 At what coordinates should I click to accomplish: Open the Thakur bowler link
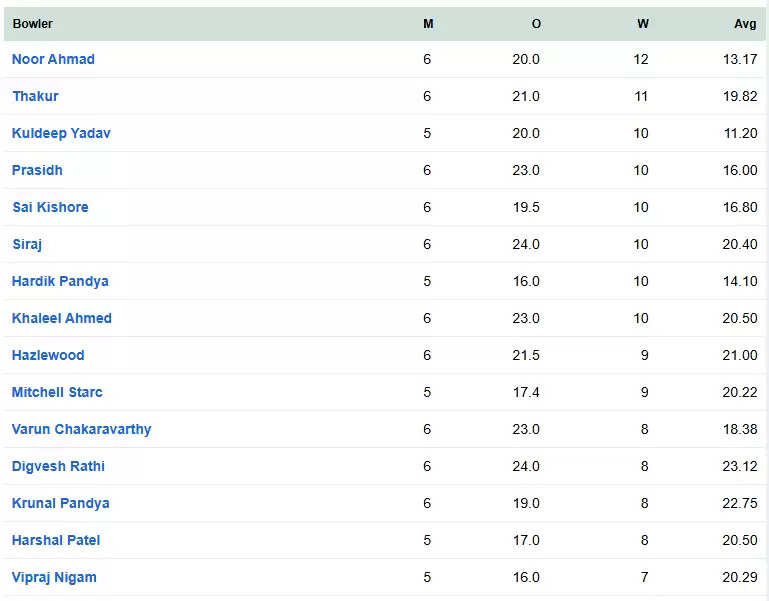click(35, 96)
